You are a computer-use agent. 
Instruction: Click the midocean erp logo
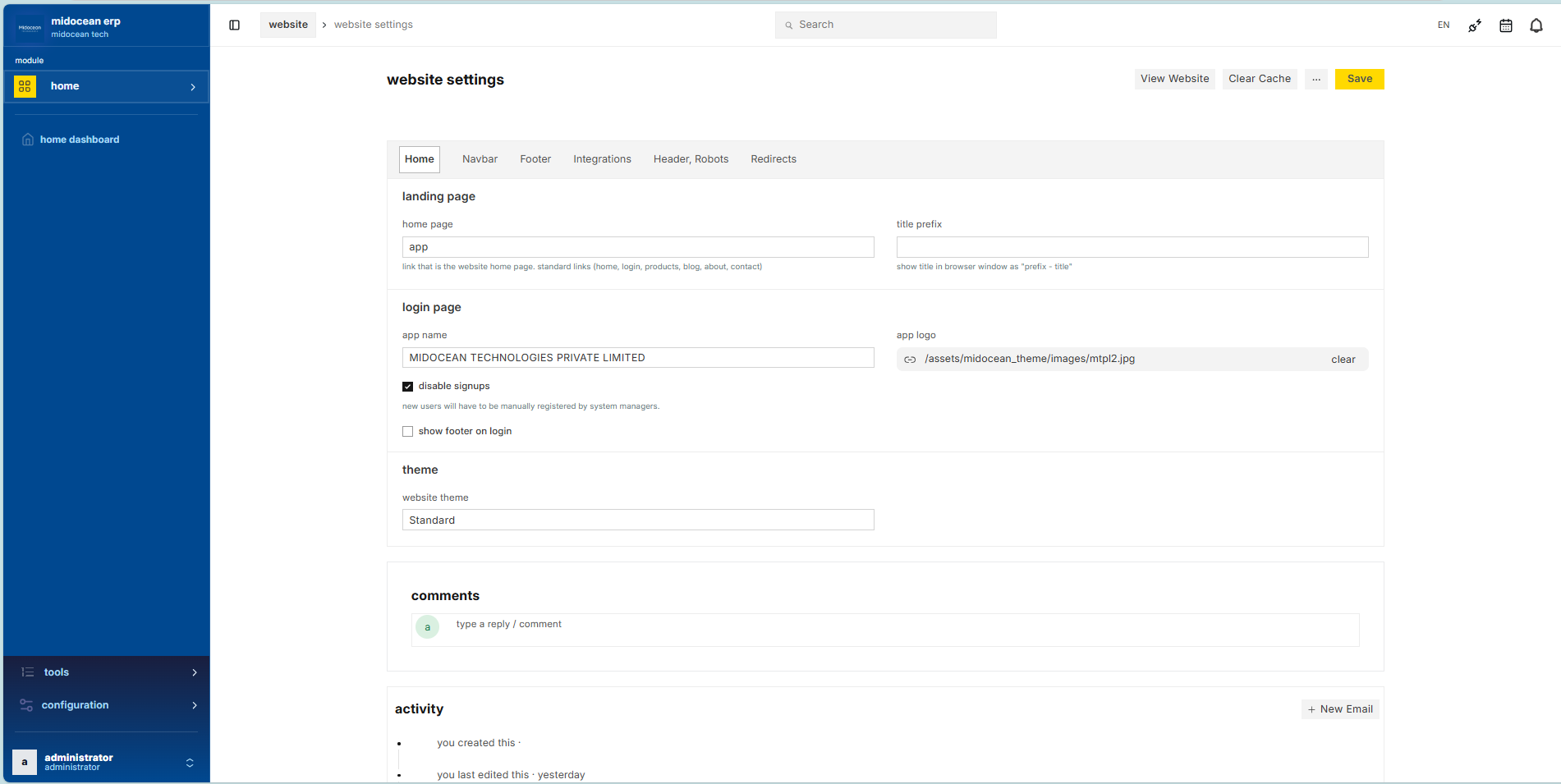(30, 28)
